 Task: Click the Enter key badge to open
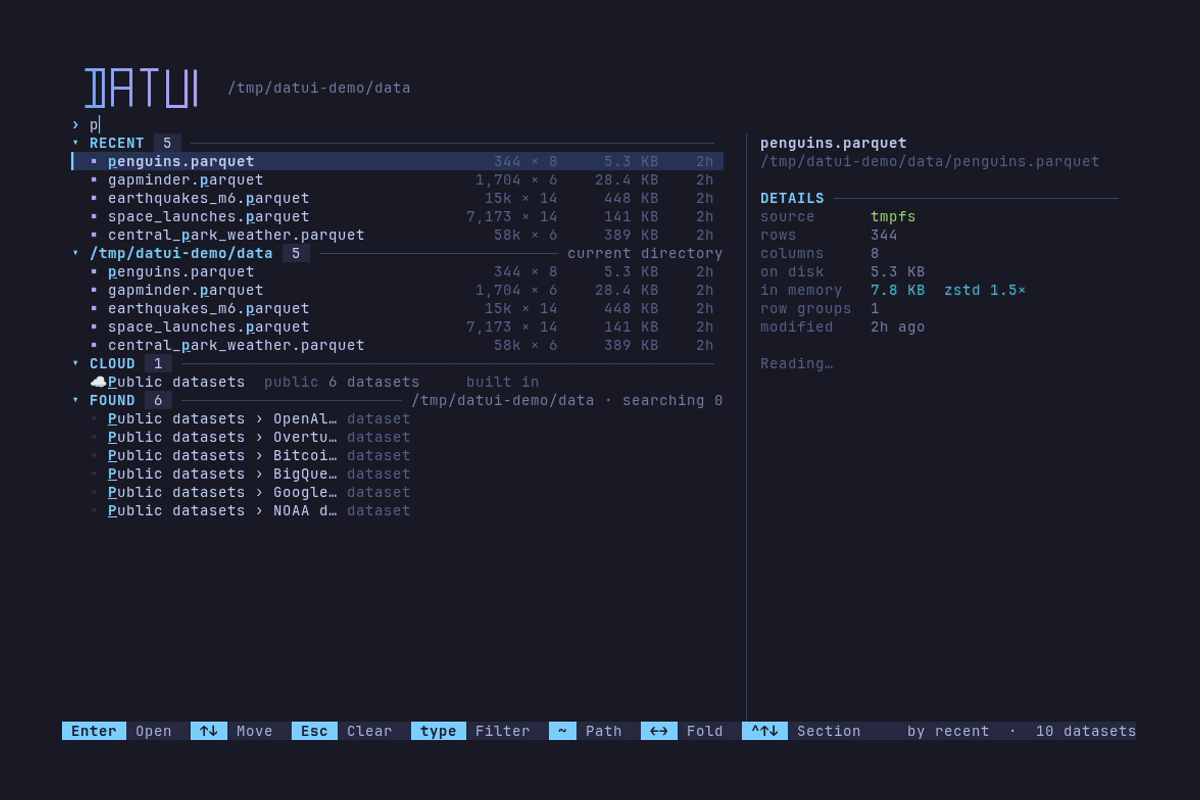(94, 731)
